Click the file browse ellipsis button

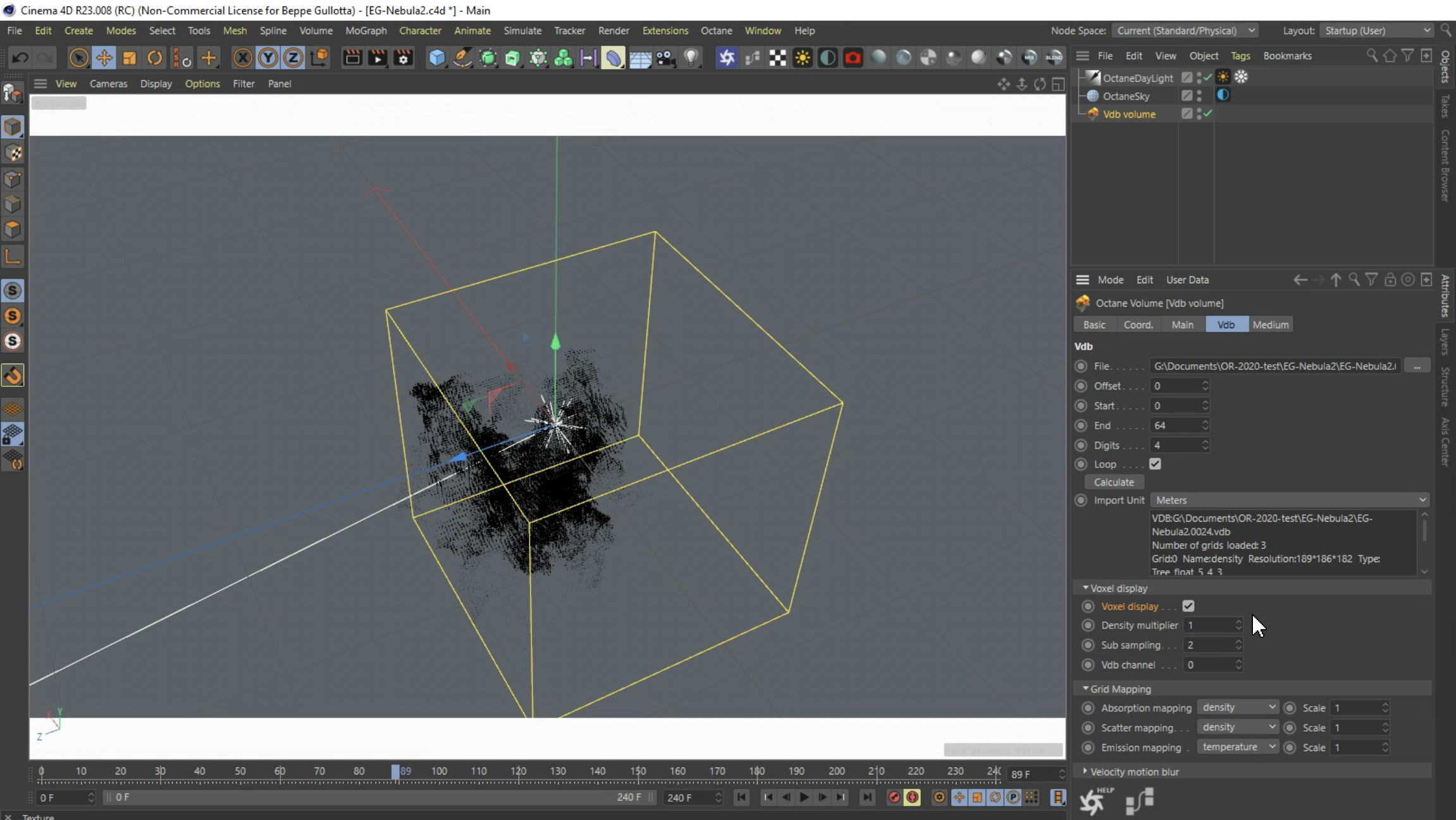[1417, 366]
